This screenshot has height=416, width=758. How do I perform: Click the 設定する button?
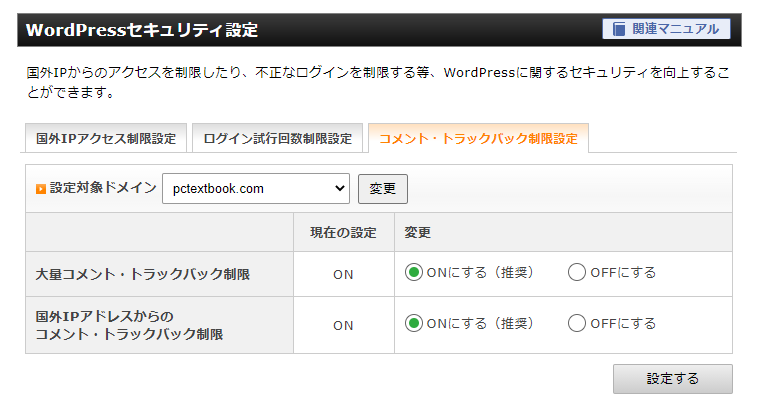pyautogui.click(x=672, y=379)
